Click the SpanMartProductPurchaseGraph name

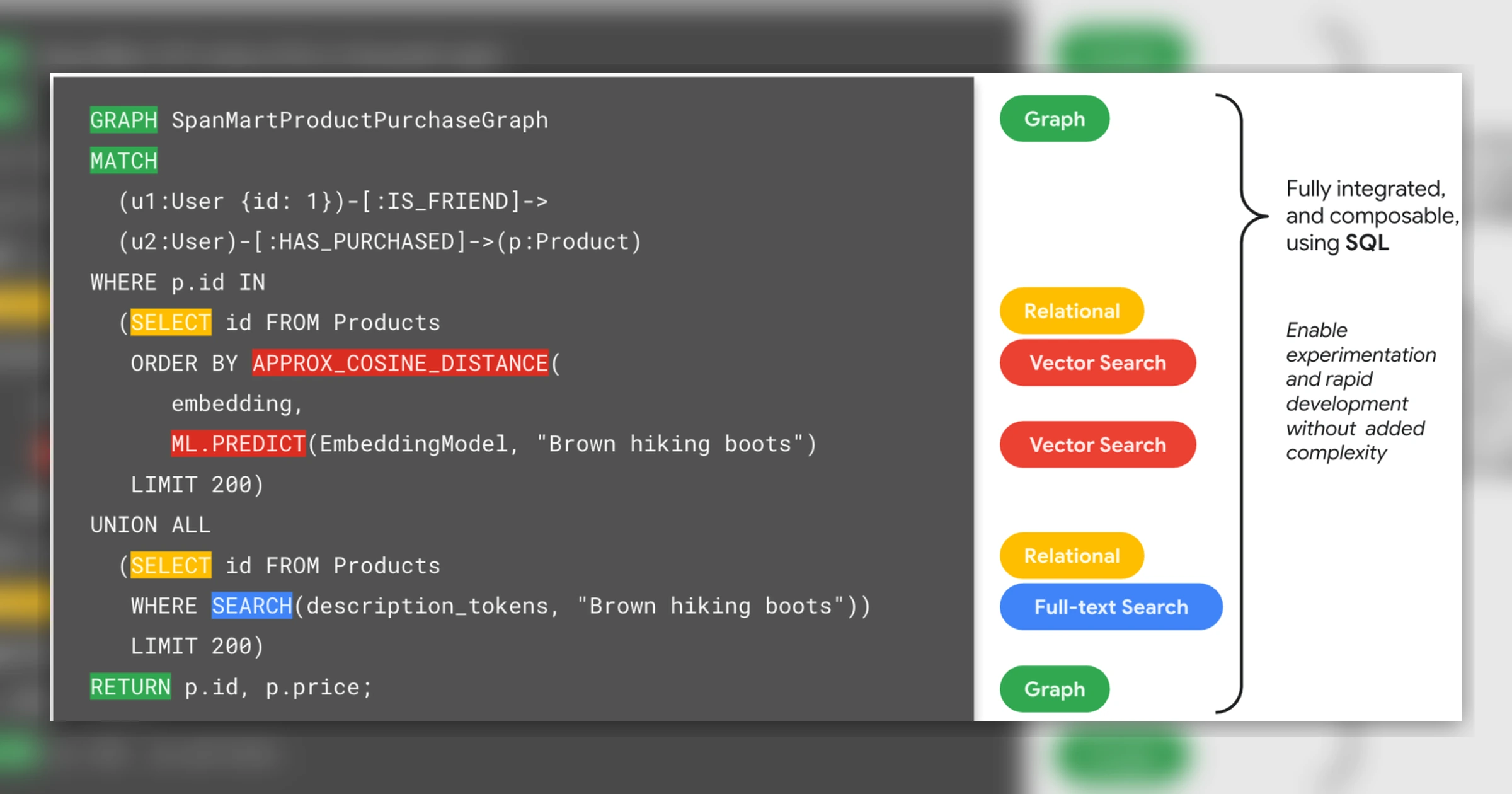tap(360, 120)
